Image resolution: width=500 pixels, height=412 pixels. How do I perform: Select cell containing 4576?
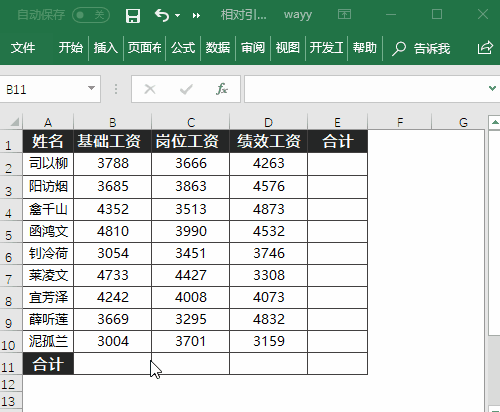click(x=268, y=187)
